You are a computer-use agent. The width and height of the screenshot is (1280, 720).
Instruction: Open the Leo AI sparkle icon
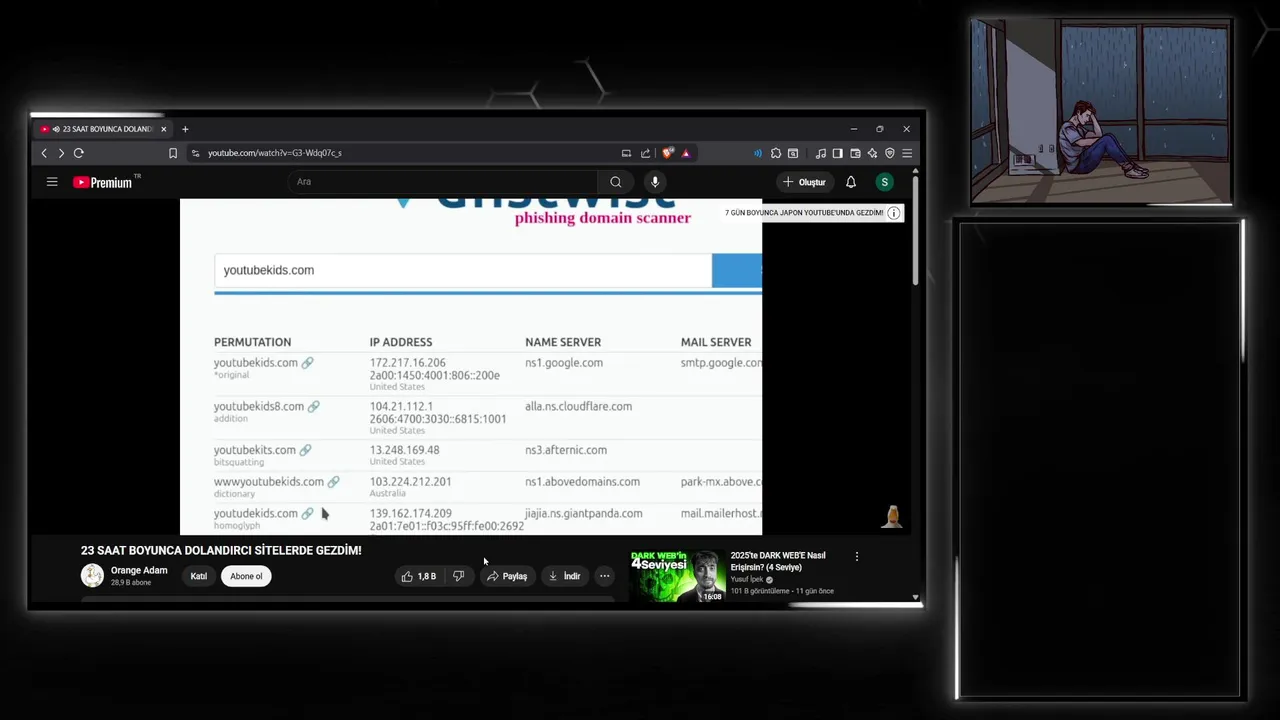tap(872, 153)
